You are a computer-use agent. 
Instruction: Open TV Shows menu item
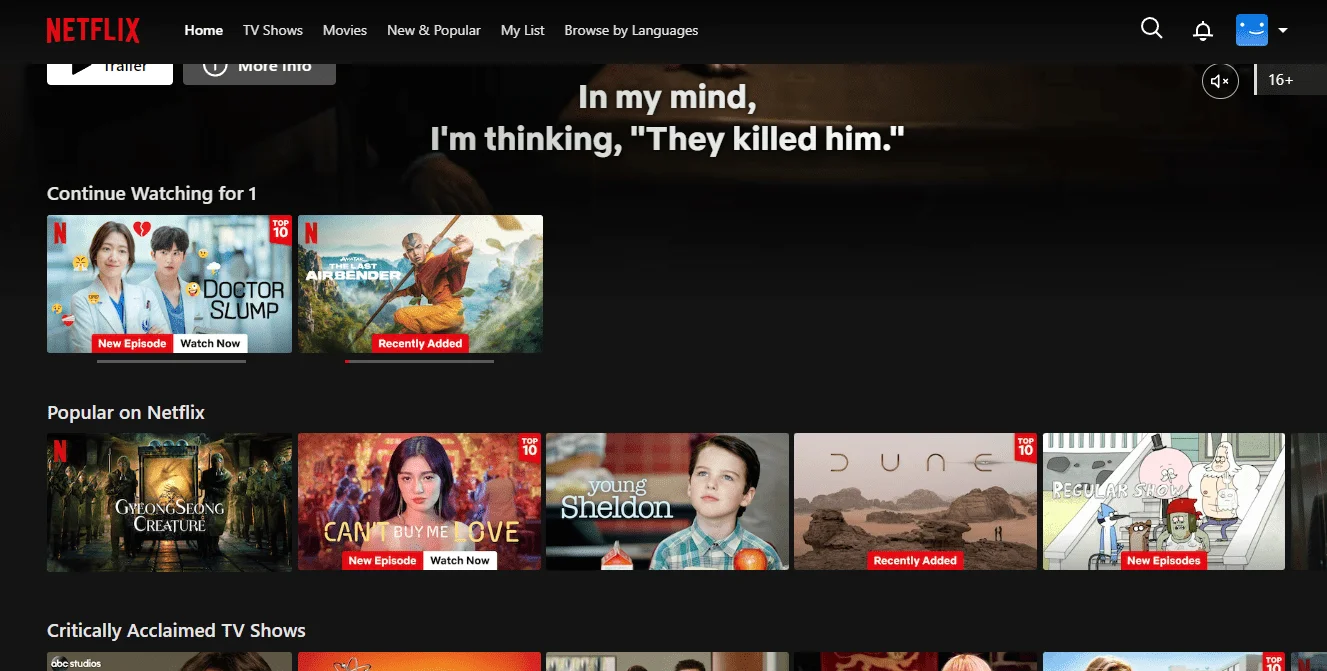point(273,30)
